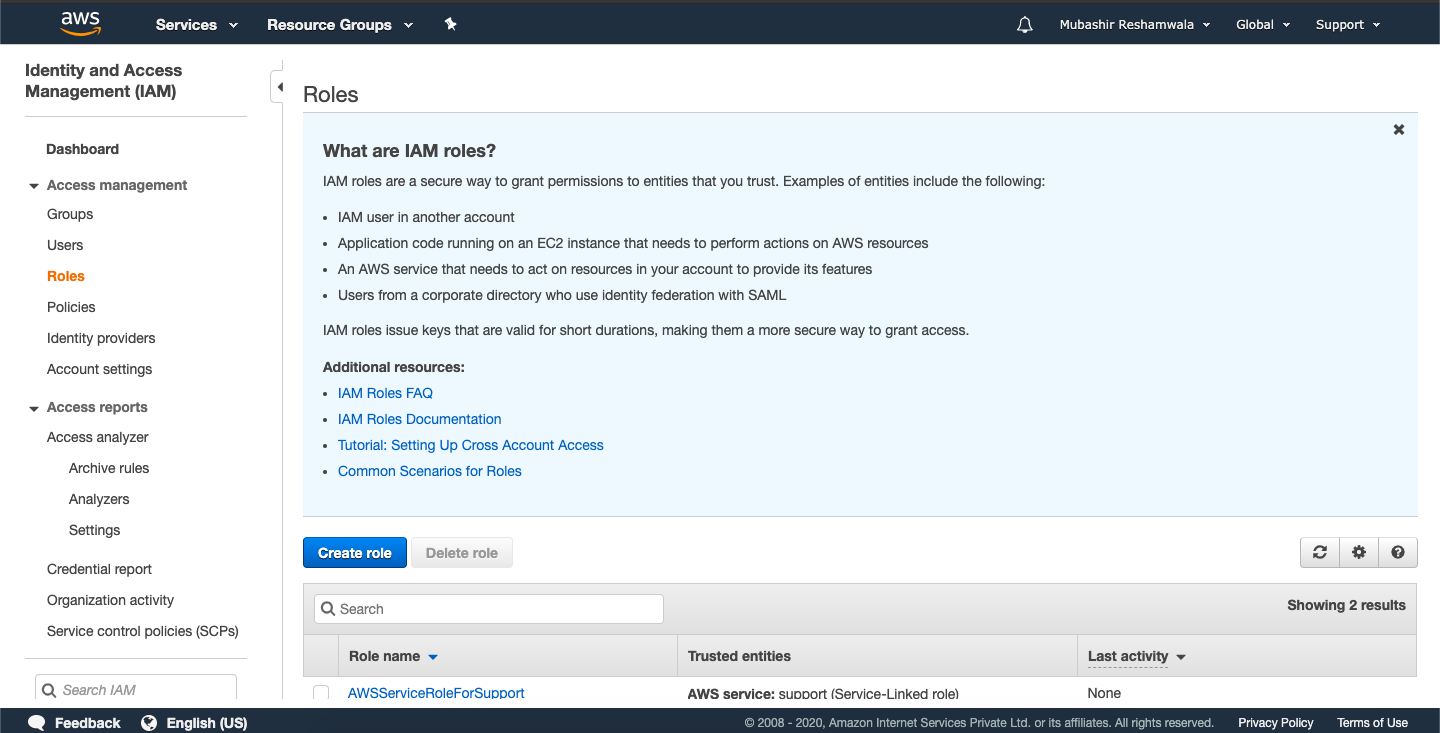The image size is (1440, 733).
Task: Open IAM Roles Documentation link
Action: tap(420, 419)
